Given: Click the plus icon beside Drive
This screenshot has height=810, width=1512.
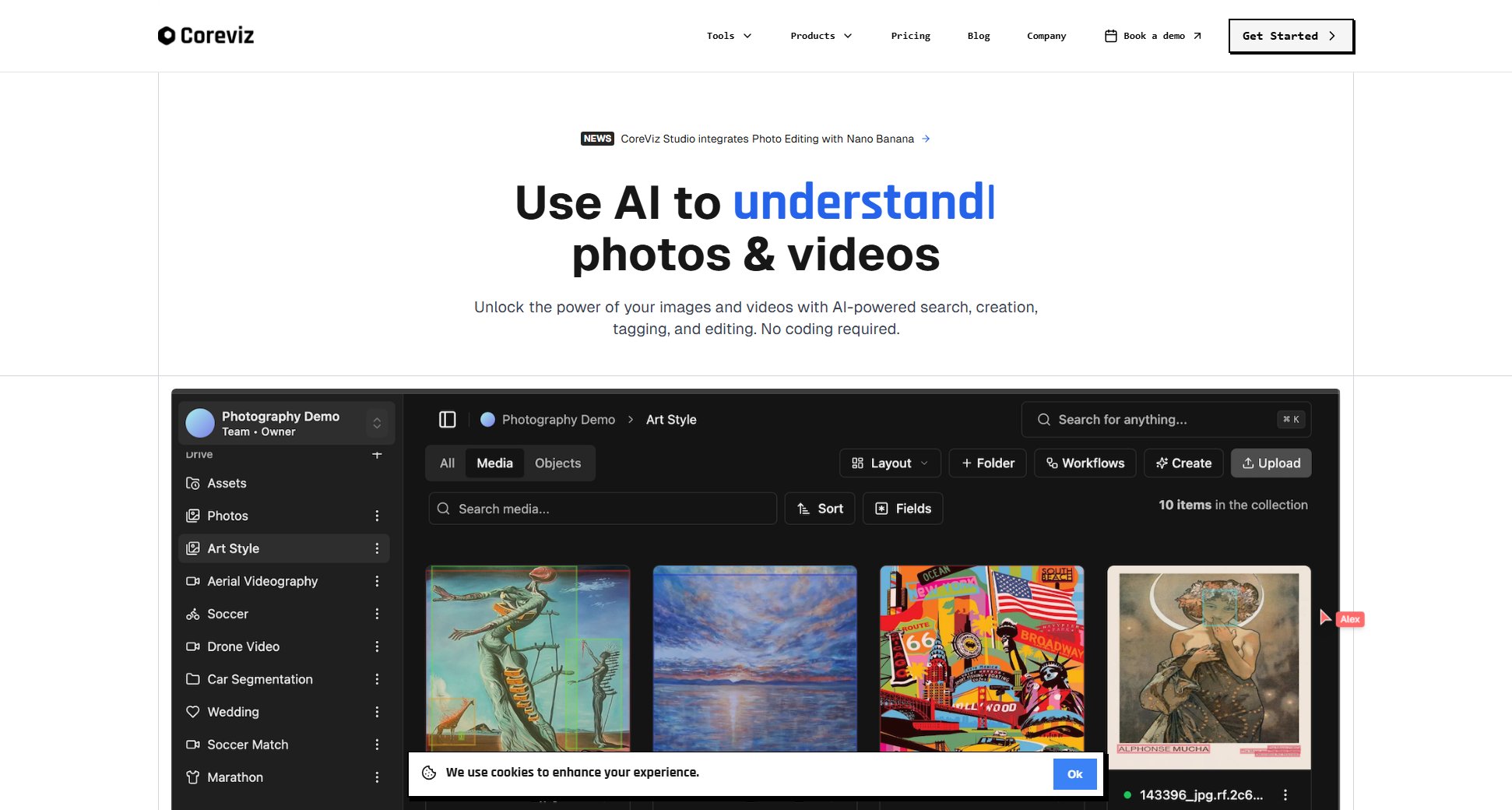Looking at the screenshot, I should click(377, 454).
